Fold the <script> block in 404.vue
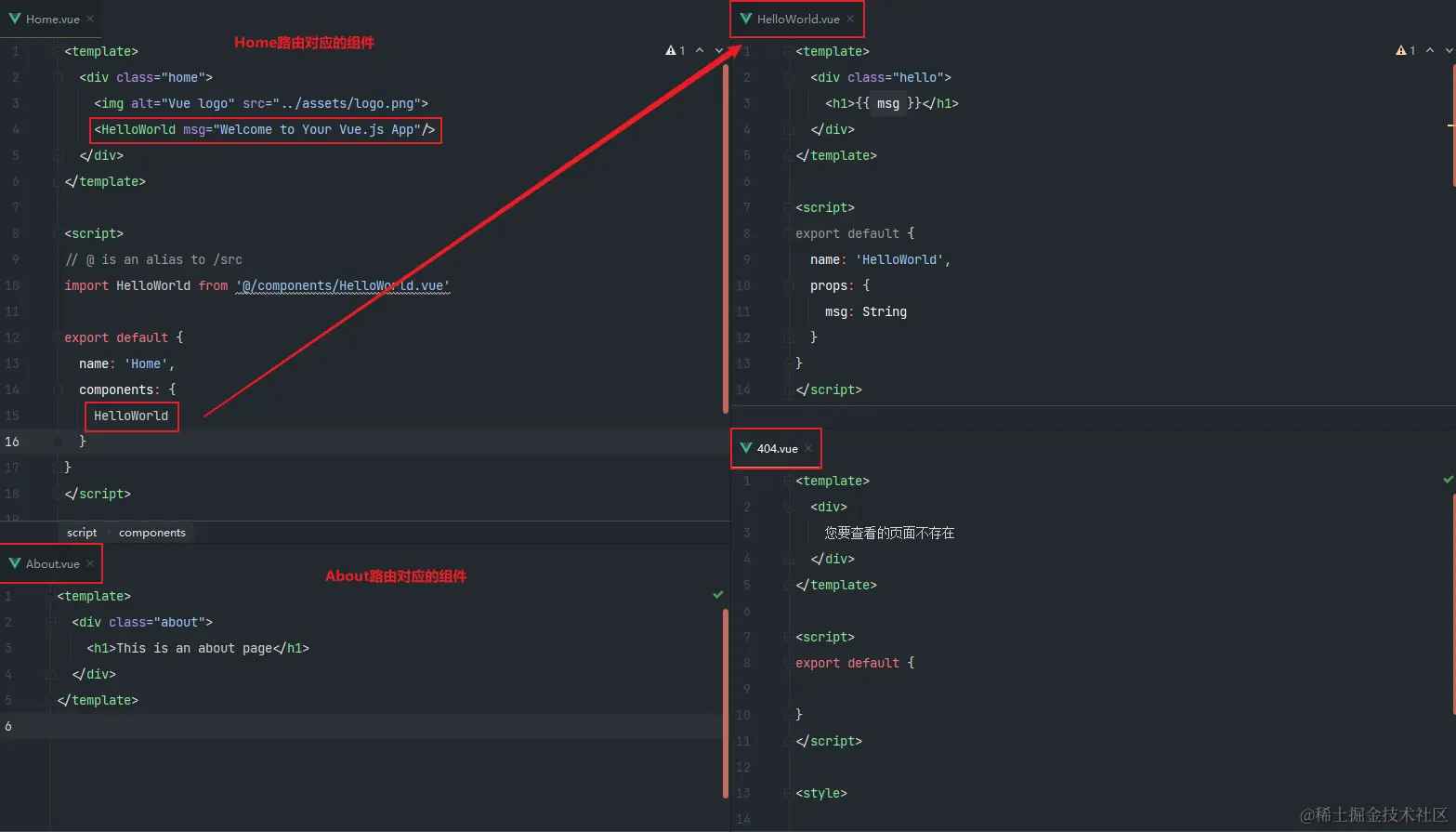The height and width of the screenshot is (832, 1456). tap(789, 637)
